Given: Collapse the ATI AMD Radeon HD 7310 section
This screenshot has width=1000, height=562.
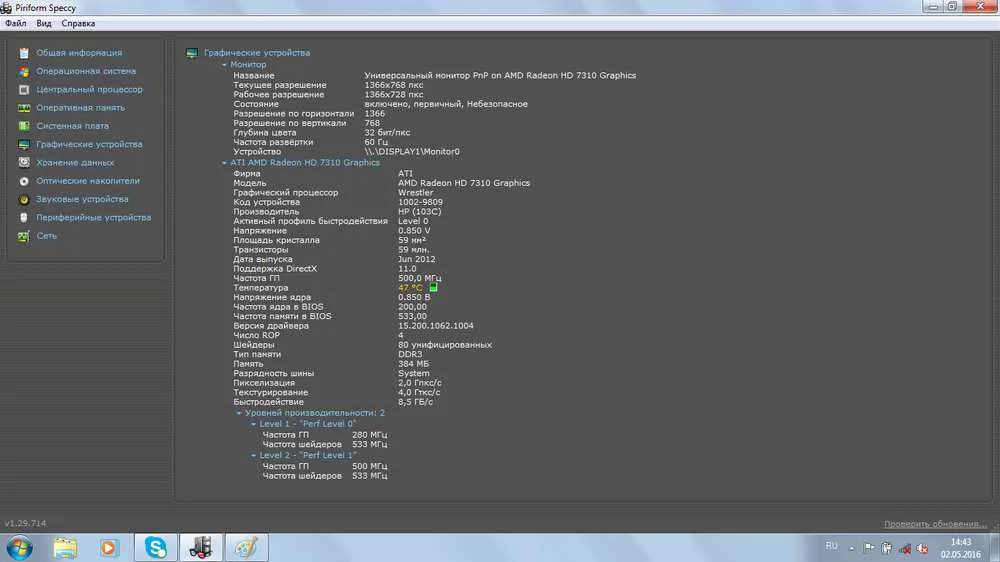Looking at the screenshot, I should coord(224,163).
